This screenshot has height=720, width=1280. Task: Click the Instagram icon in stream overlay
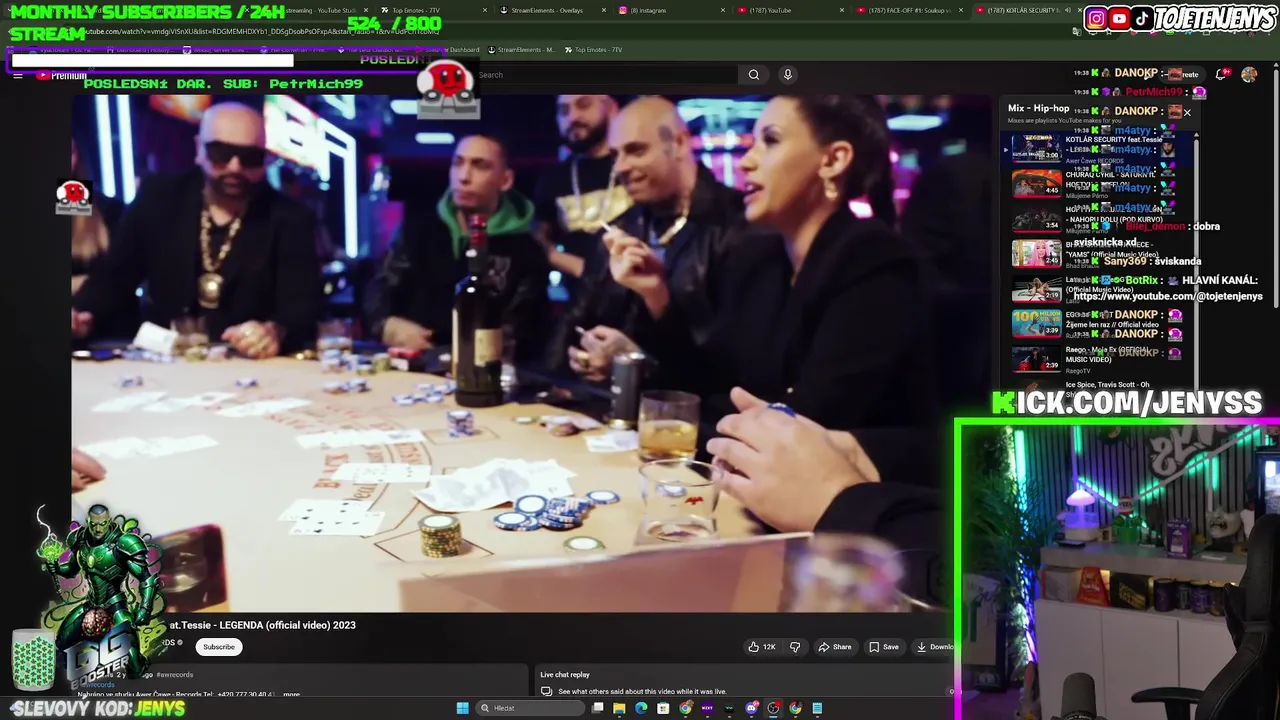pos(1097,18)
